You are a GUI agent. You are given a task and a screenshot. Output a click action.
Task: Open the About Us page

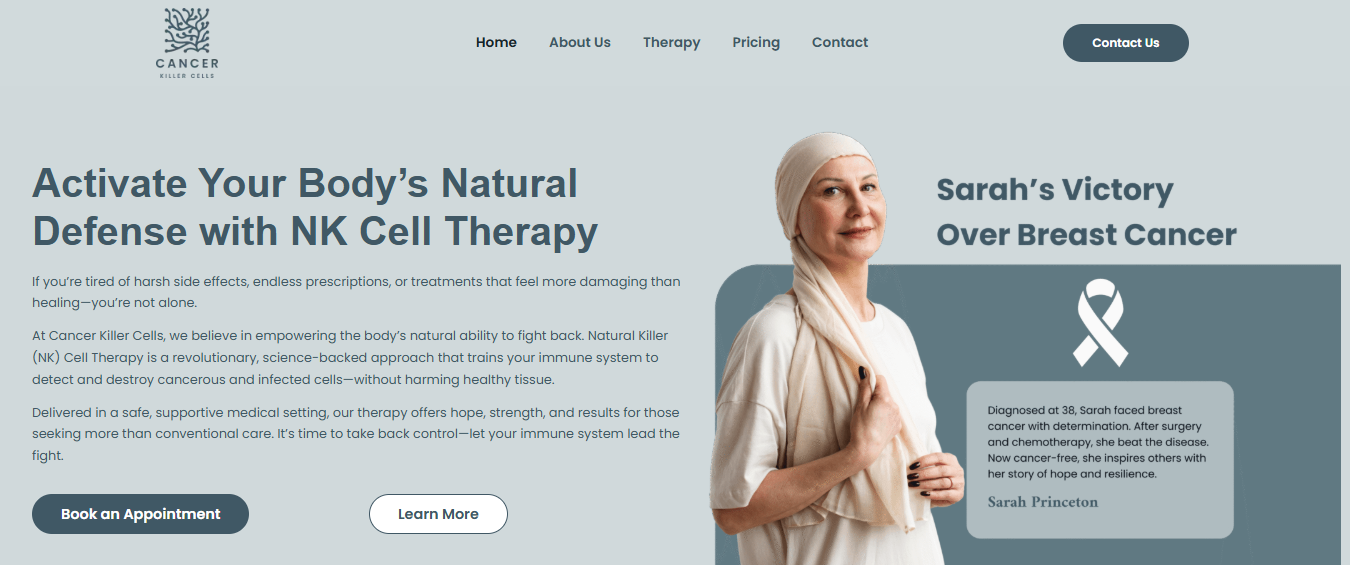pos(580,42)
